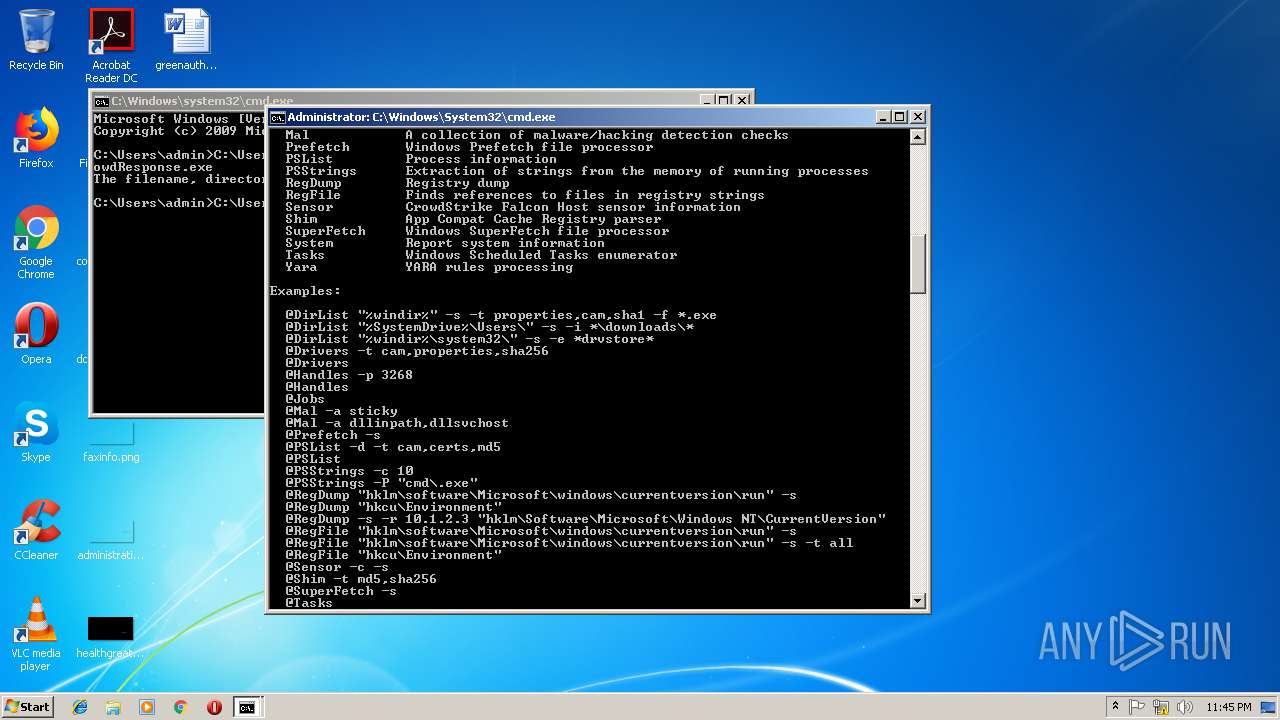The height and width of the screenshot is (720, 1280).
Task: Minimize the Administrator cmd.exe window
Action: (x=883, y=117)
